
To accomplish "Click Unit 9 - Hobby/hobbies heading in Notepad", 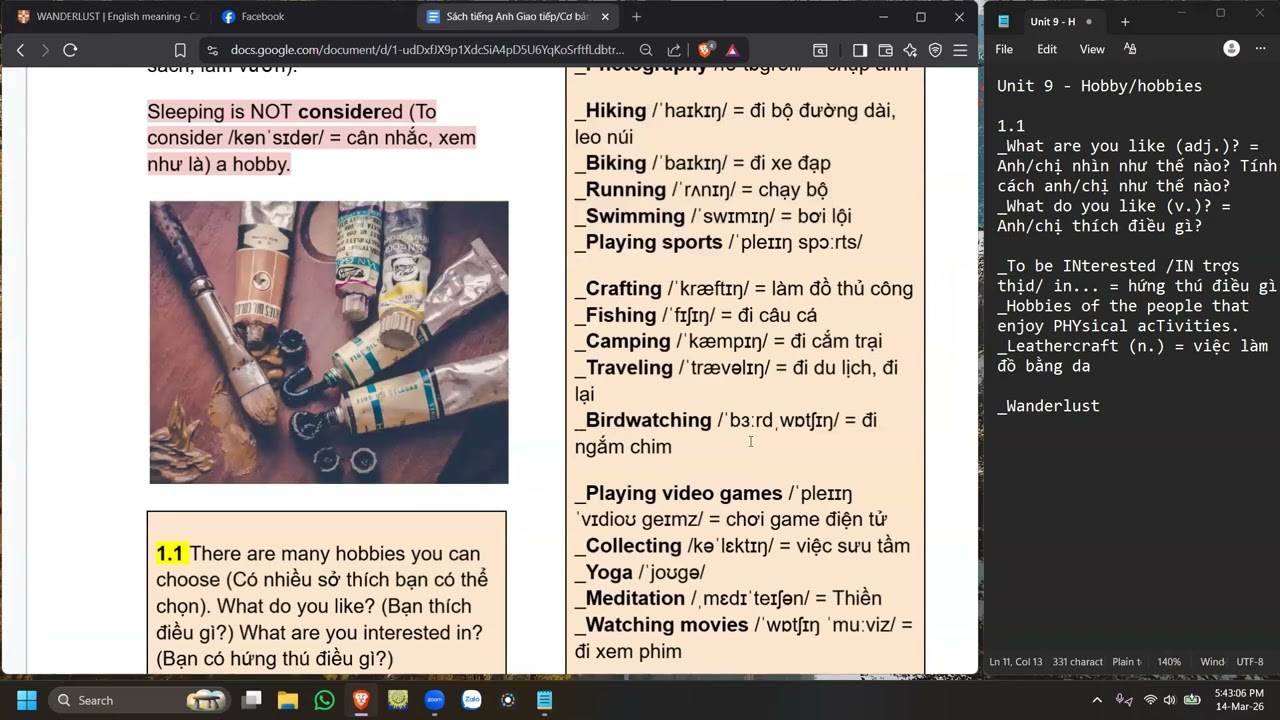I will [x=1099, y=86].
